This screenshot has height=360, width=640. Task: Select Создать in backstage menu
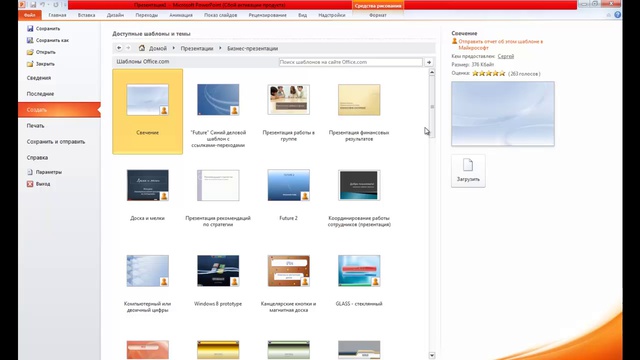(59, 110)
